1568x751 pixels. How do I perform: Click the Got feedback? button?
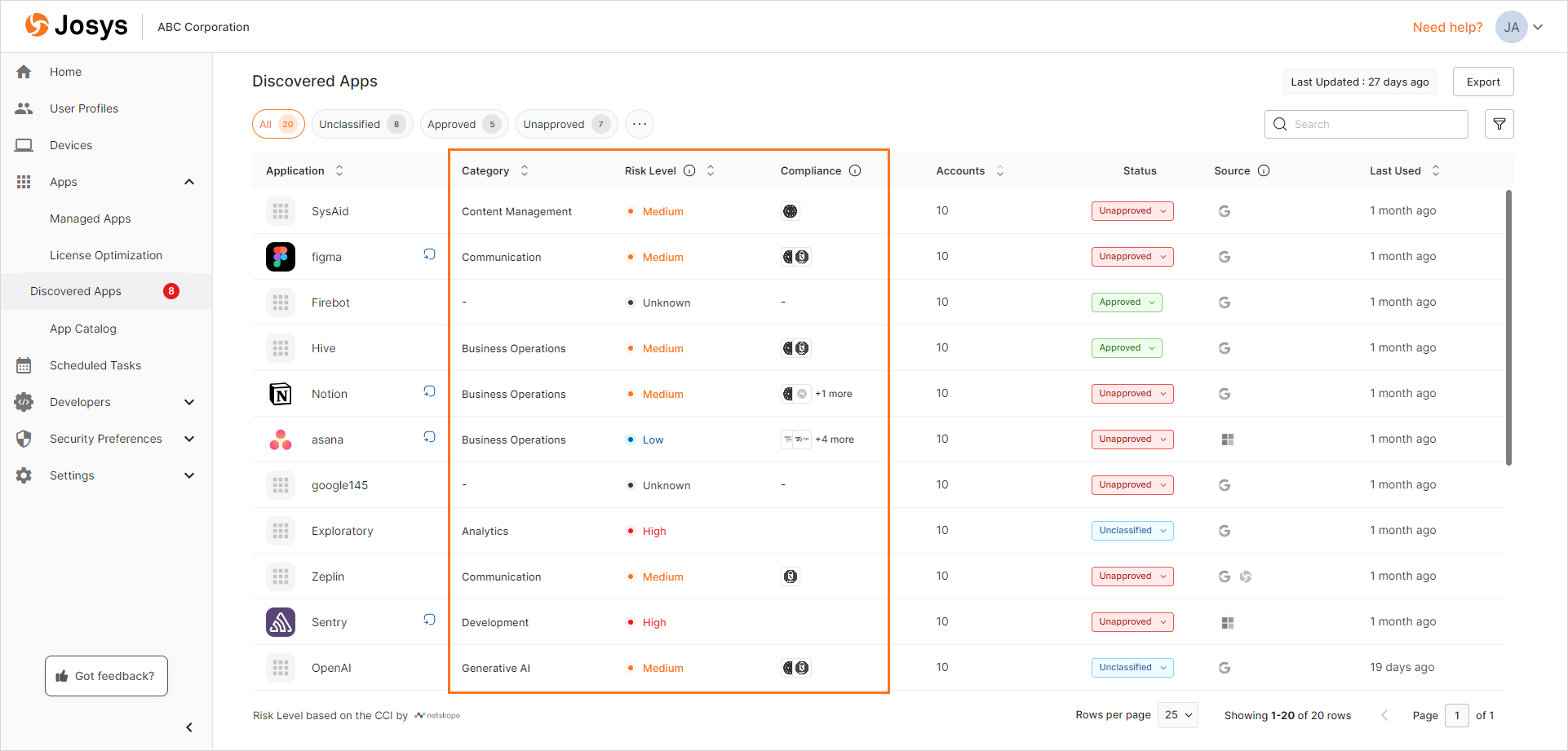tap(106, 676)
